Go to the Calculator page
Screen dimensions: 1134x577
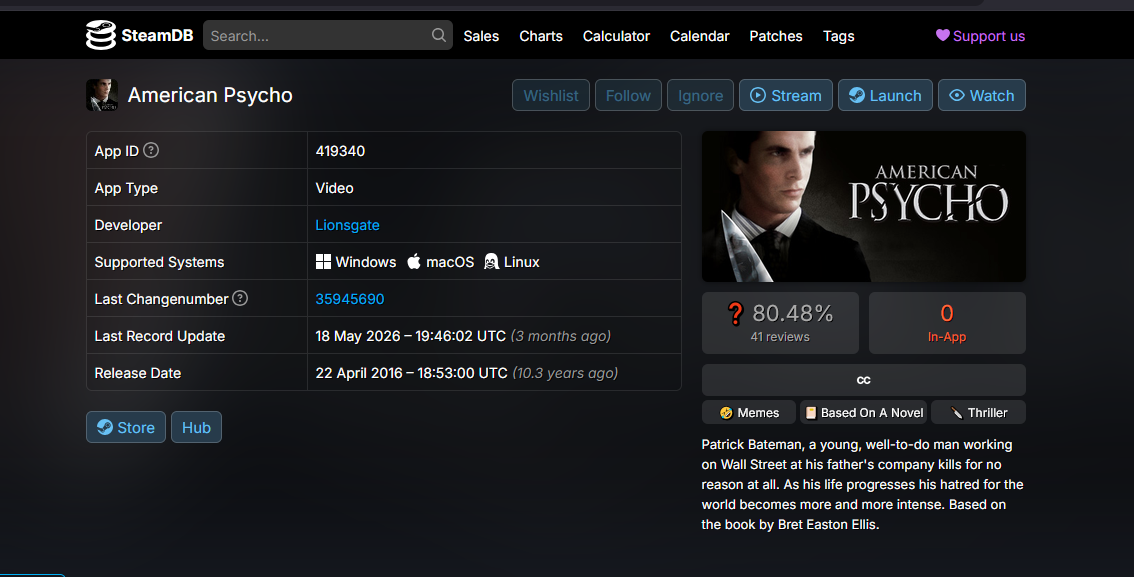616,36
